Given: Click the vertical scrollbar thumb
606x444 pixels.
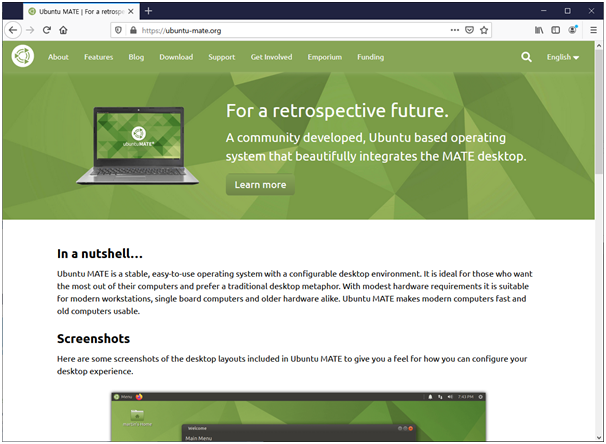Looking at the screenshot, I should pos(599,112).
